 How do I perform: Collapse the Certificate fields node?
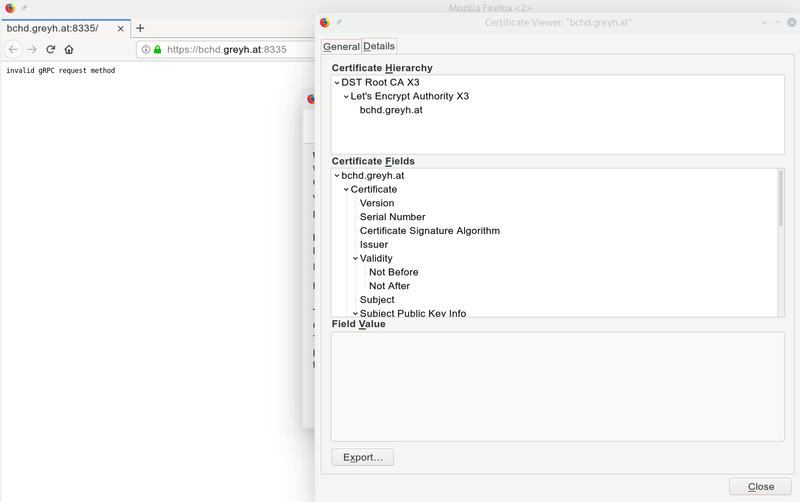tap(346, 189)
